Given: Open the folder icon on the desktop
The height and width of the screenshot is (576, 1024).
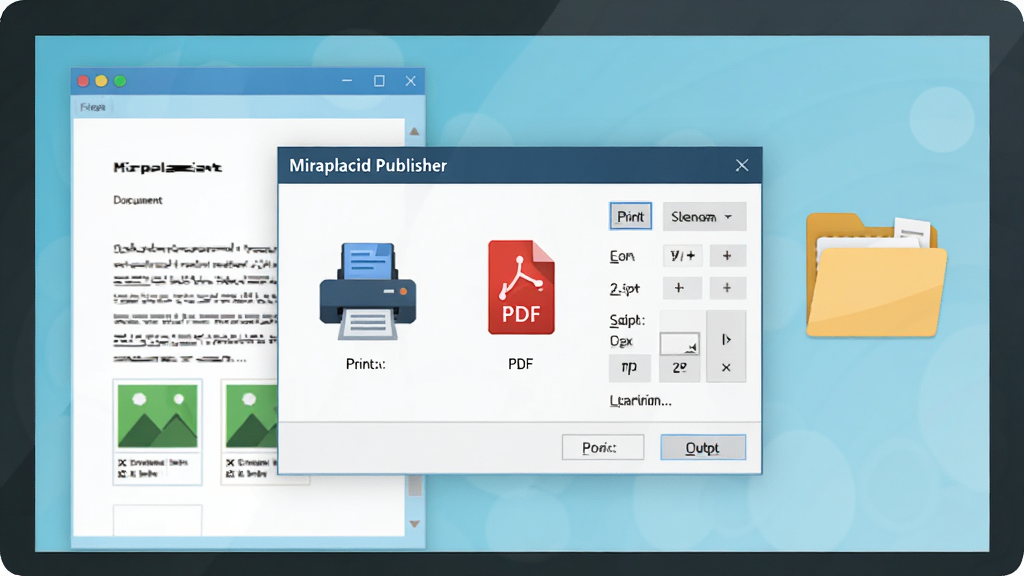Looking at the screenshot, I should pyautogui.click(x=876, y=275).
